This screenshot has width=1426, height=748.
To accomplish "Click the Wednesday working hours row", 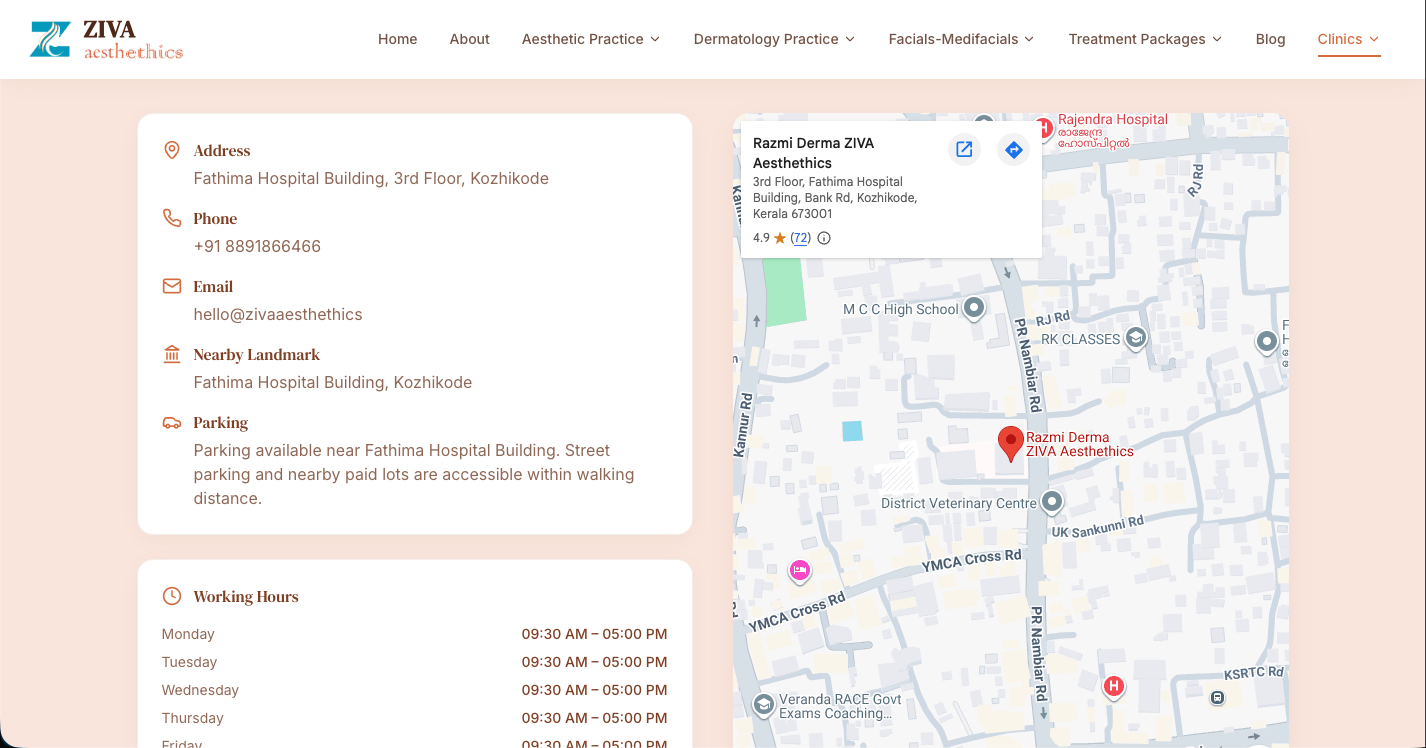I will [414, 690].
